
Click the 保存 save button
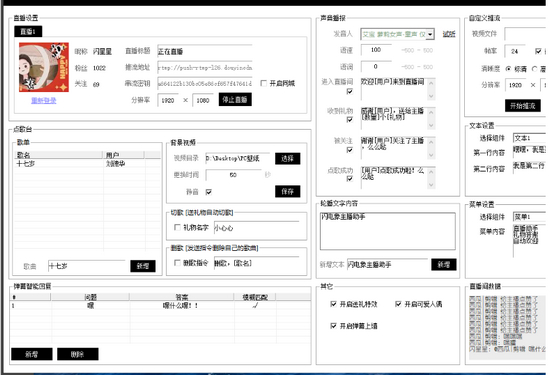pyautogui.click(x=288, y=192)
